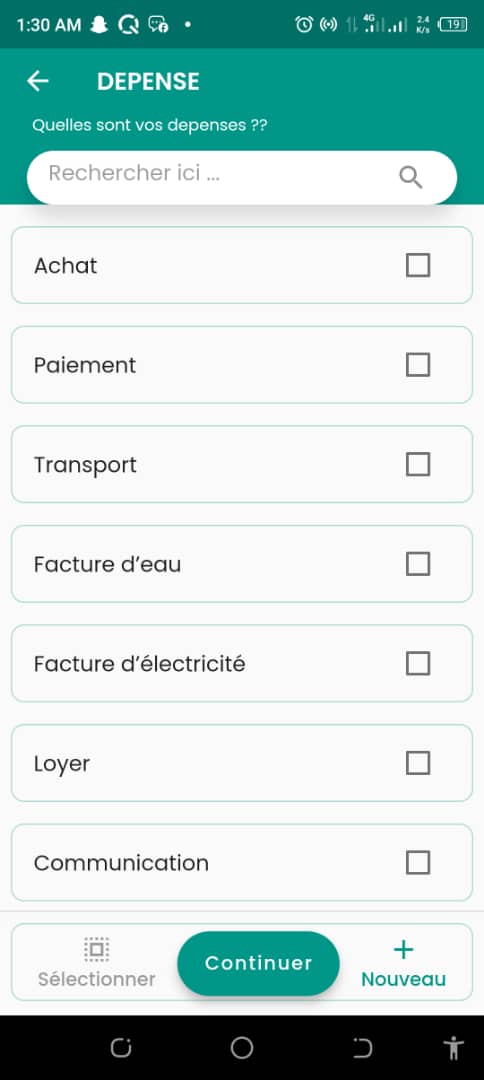Select the Loyer list item row
The width and height of the screenshot is (484, 1080).
pos(242,763)
